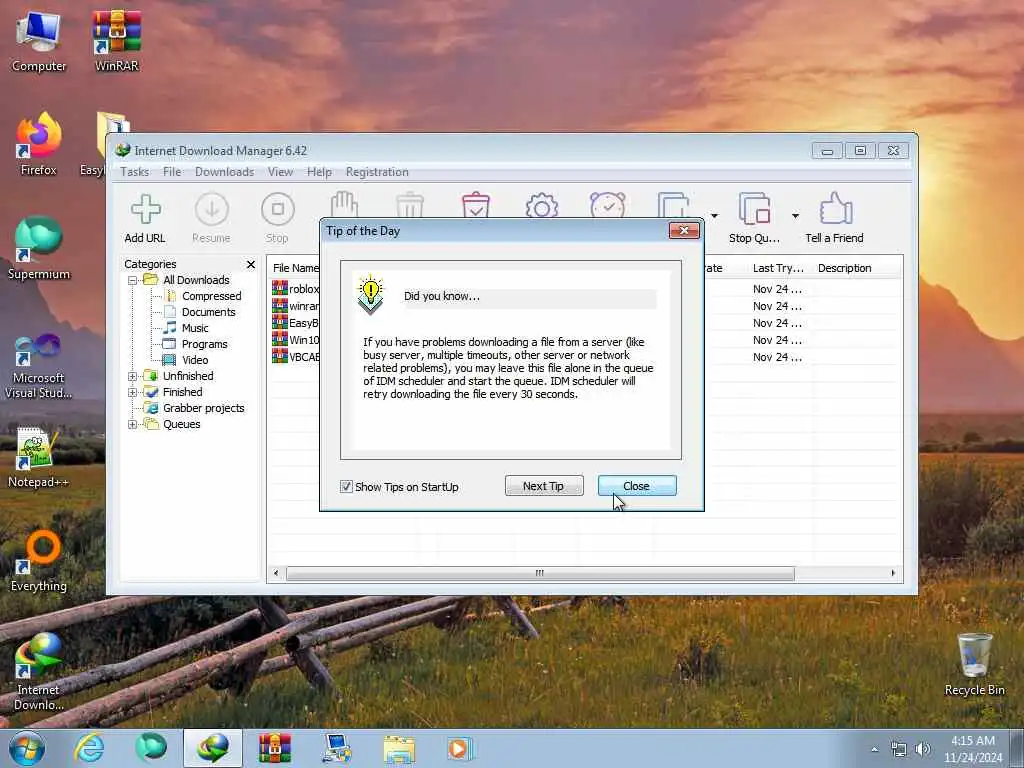This screenshot has height=768, width=1024.
Task: Select the Documents category
Action: 208,312
